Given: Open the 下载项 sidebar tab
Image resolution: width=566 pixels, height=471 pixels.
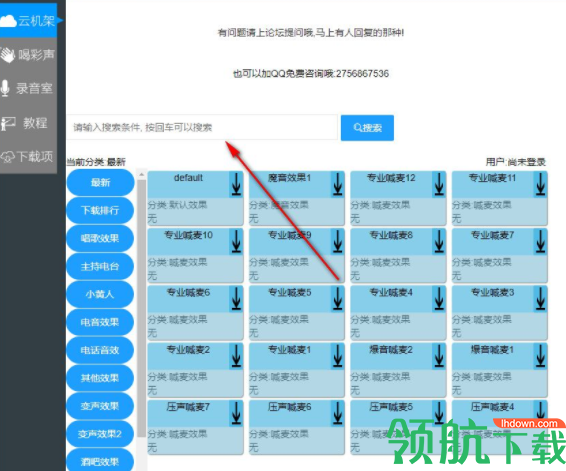Looking at the screenshot, I should click(29, 157).
